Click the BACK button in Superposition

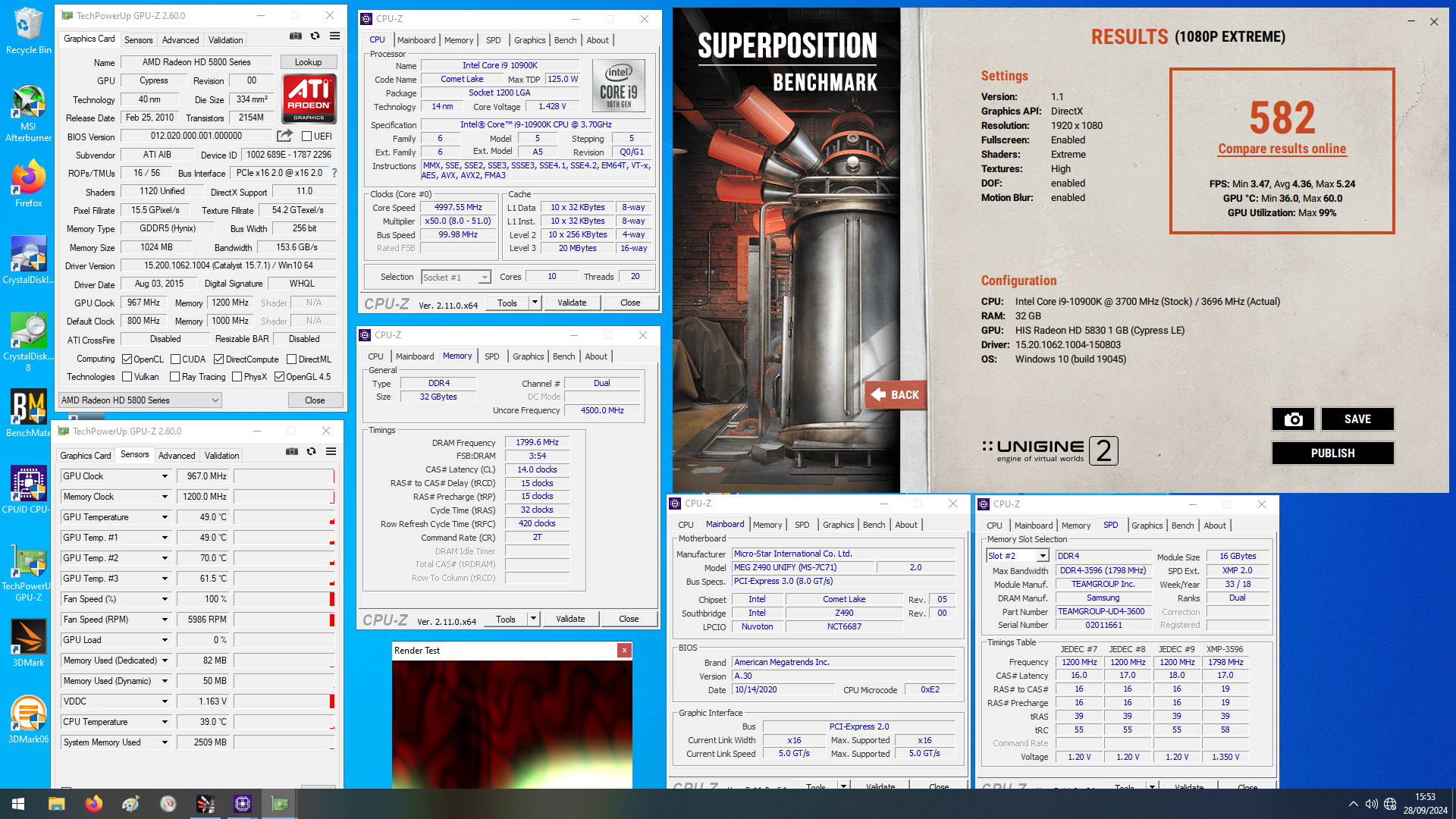tap(896, 395)
